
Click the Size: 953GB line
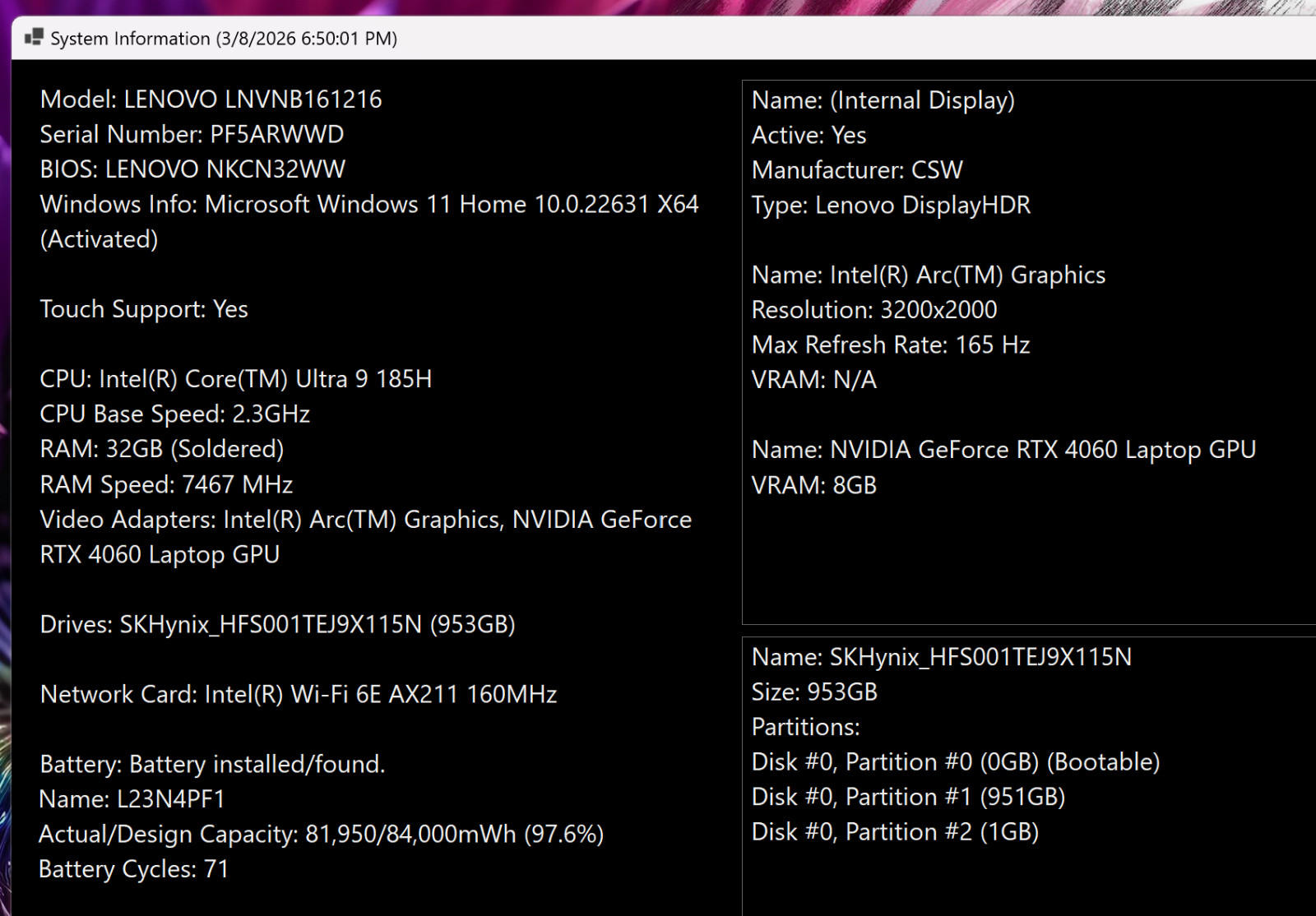click(814, 692)
